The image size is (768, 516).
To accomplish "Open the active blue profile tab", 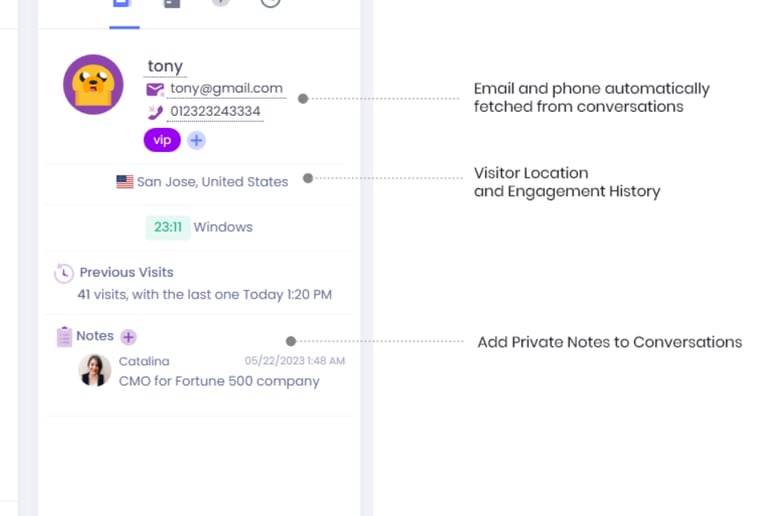I will pos(121,3).
